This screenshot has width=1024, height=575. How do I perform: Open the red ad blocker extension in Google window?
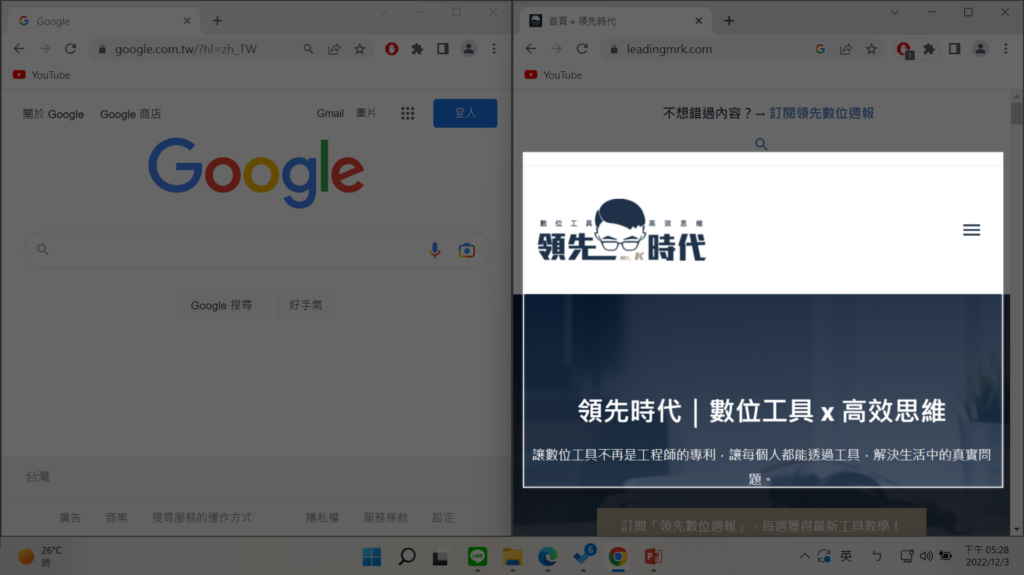391,49
